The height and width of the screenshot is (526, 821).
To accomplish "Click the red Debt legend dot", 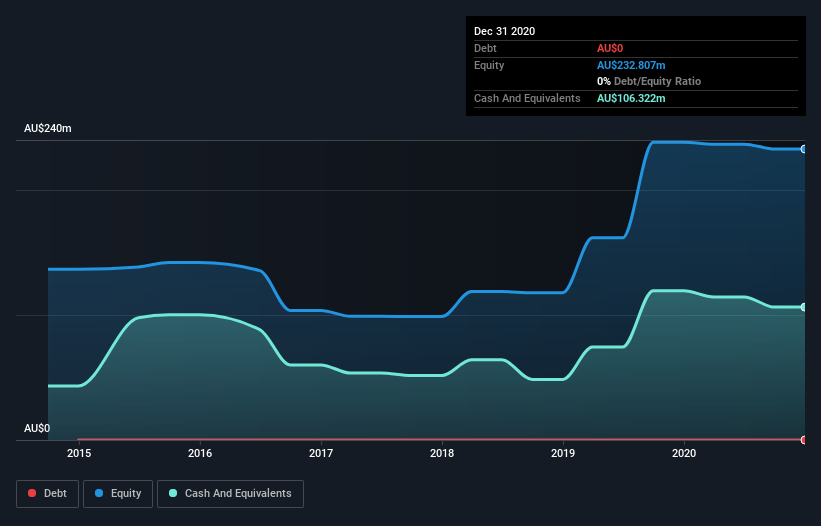I will 32,493.
